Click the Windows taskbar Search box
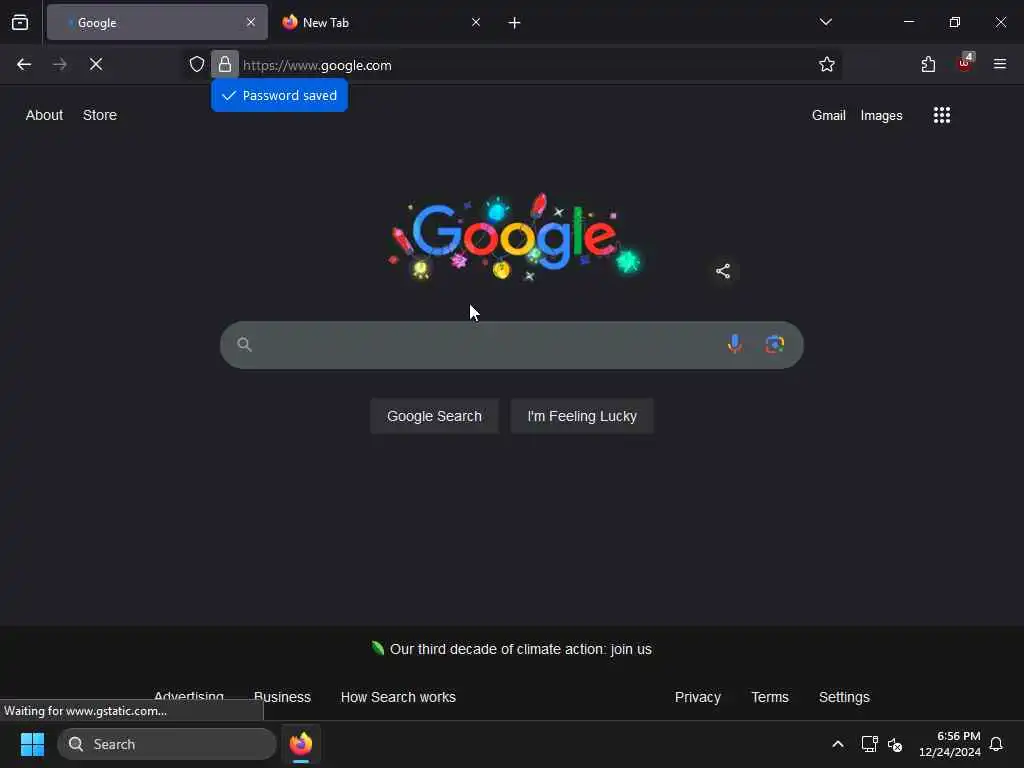 [x=167, y=744]
